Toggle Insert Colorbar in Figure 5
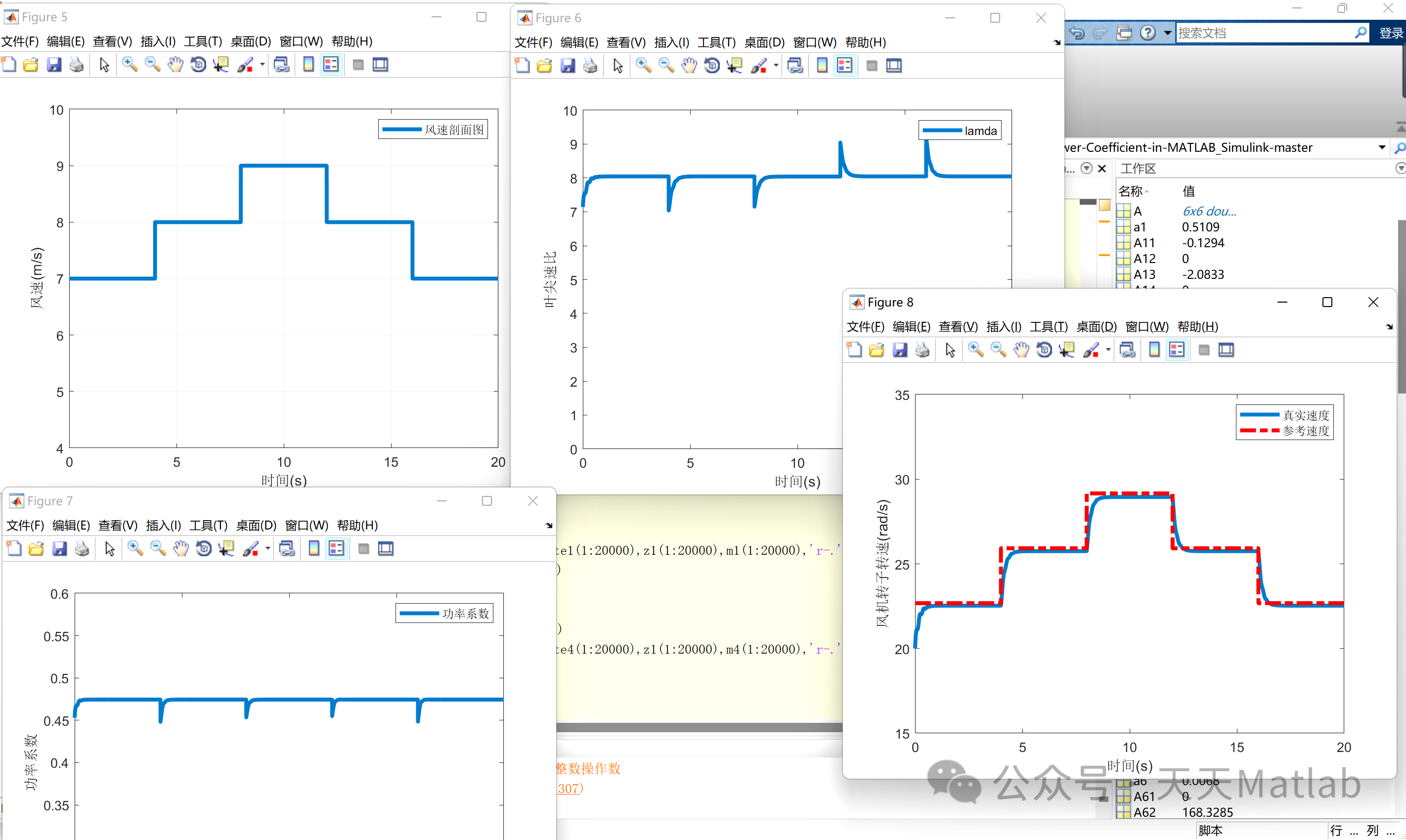 tap(308, 65)
